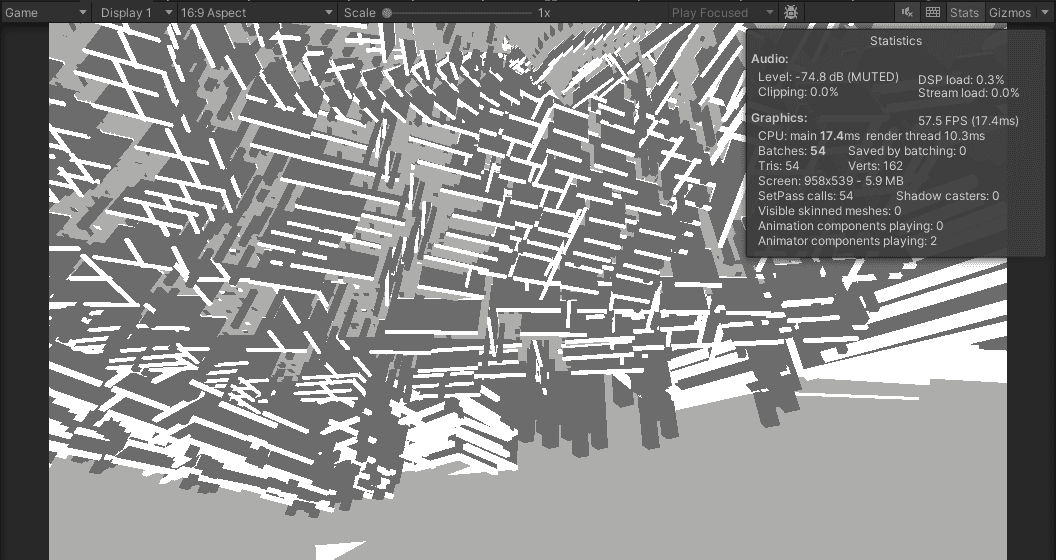
Task: Toggle the Stats overlay button
Action: click(x=964, y=12)
